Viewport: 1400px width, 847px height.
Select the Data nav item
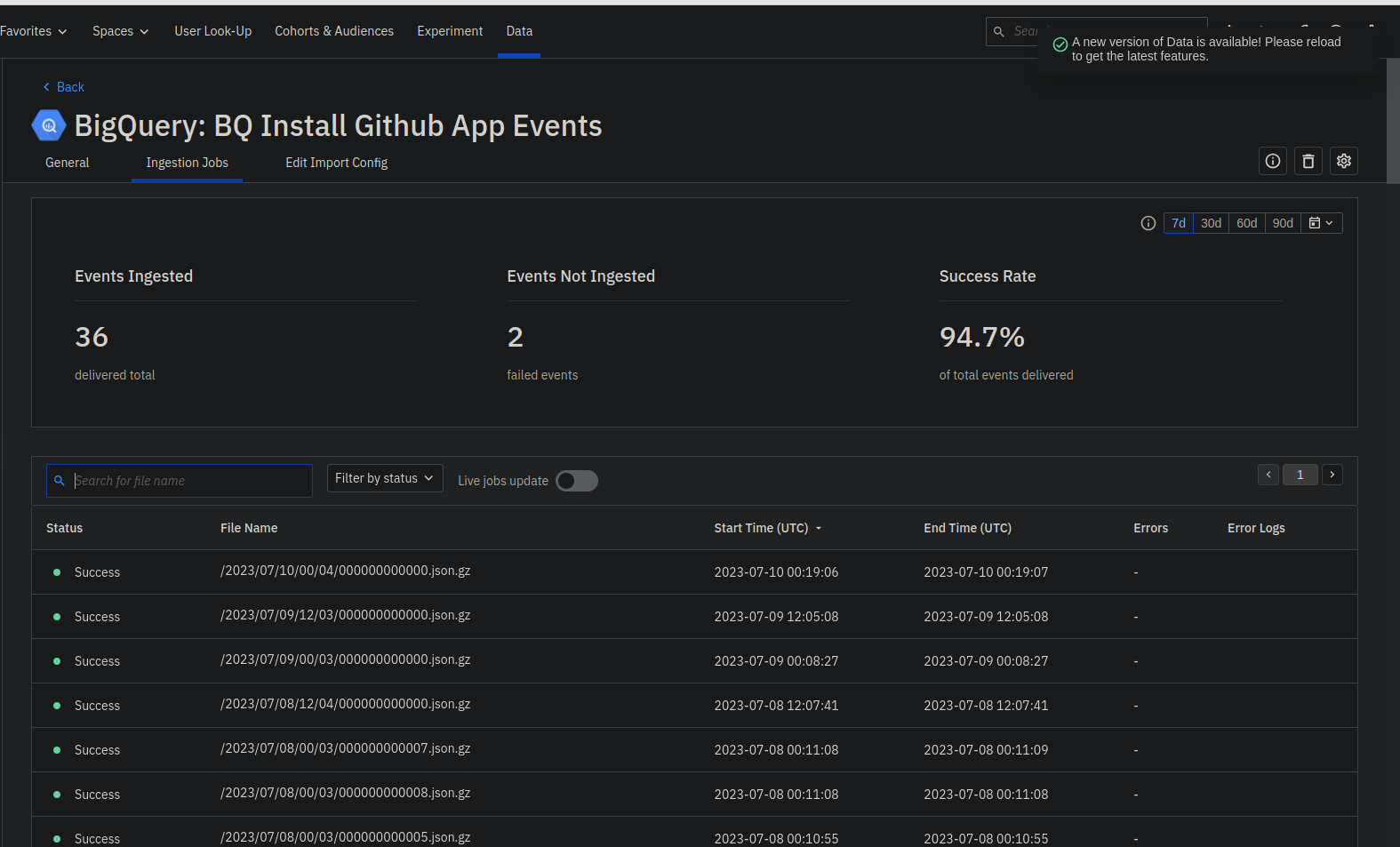coord(519,31)
